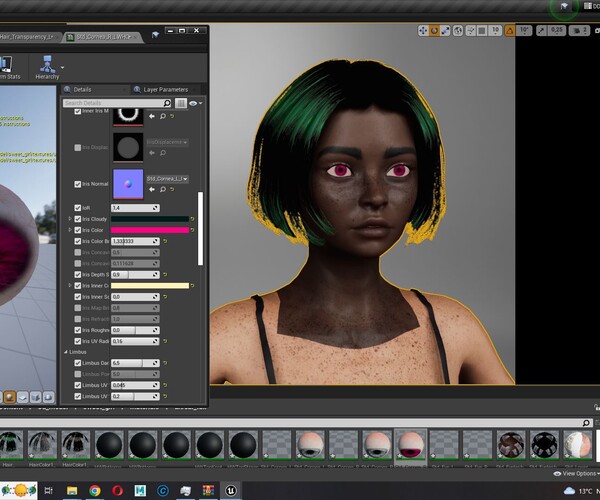Select the Scale gizmo tool
This screenshot has width=600, height=500.
(445, 31)
